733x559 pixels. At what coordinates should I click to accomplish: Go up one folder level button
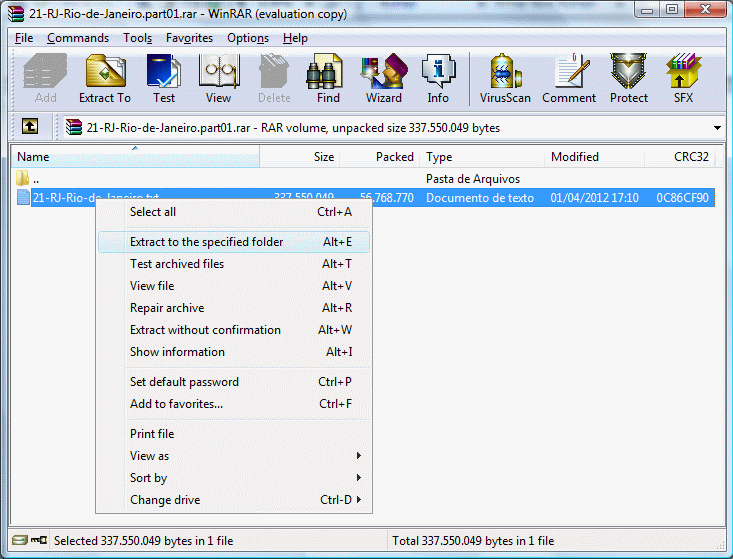click(x=31, y=128)
